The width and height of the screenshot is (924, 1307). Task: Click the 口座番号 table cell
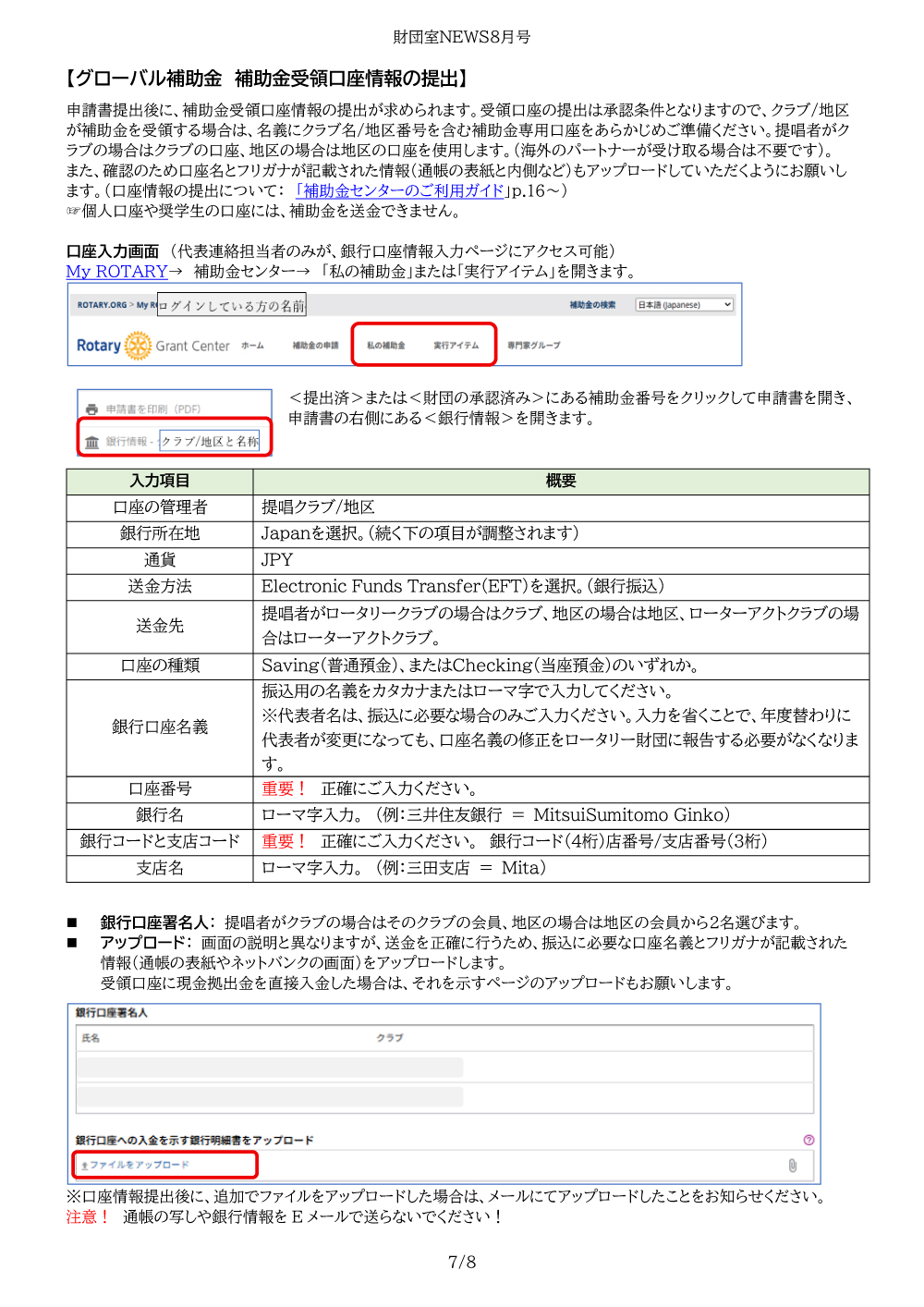(160, 788)
